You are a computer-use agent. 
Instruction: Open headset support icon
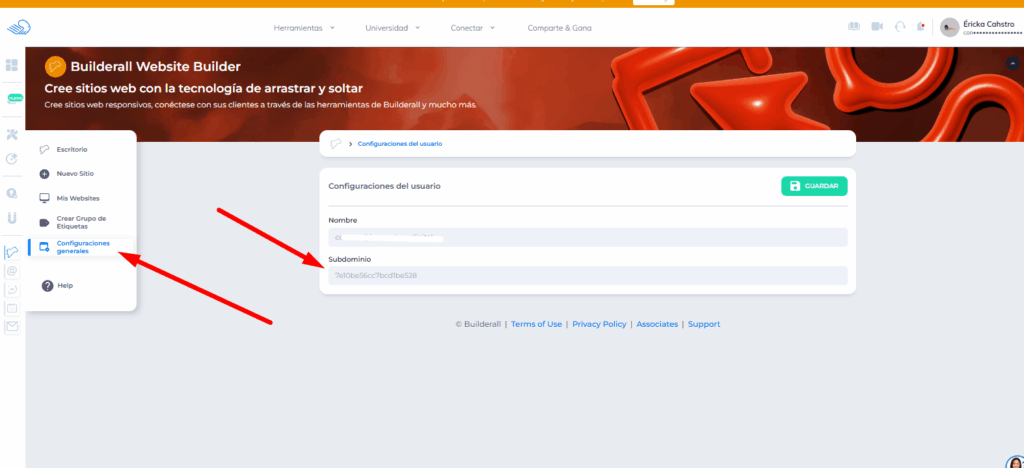pyautogui.click(x=900, y=27)
